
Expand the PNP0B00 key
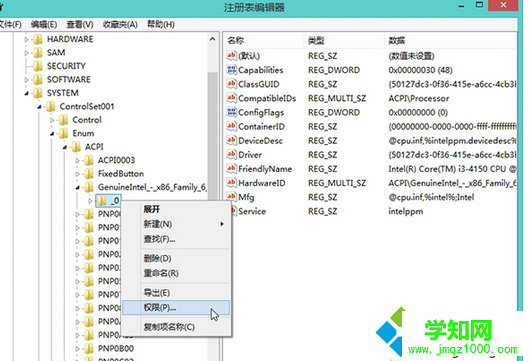[x=78, y=349]
